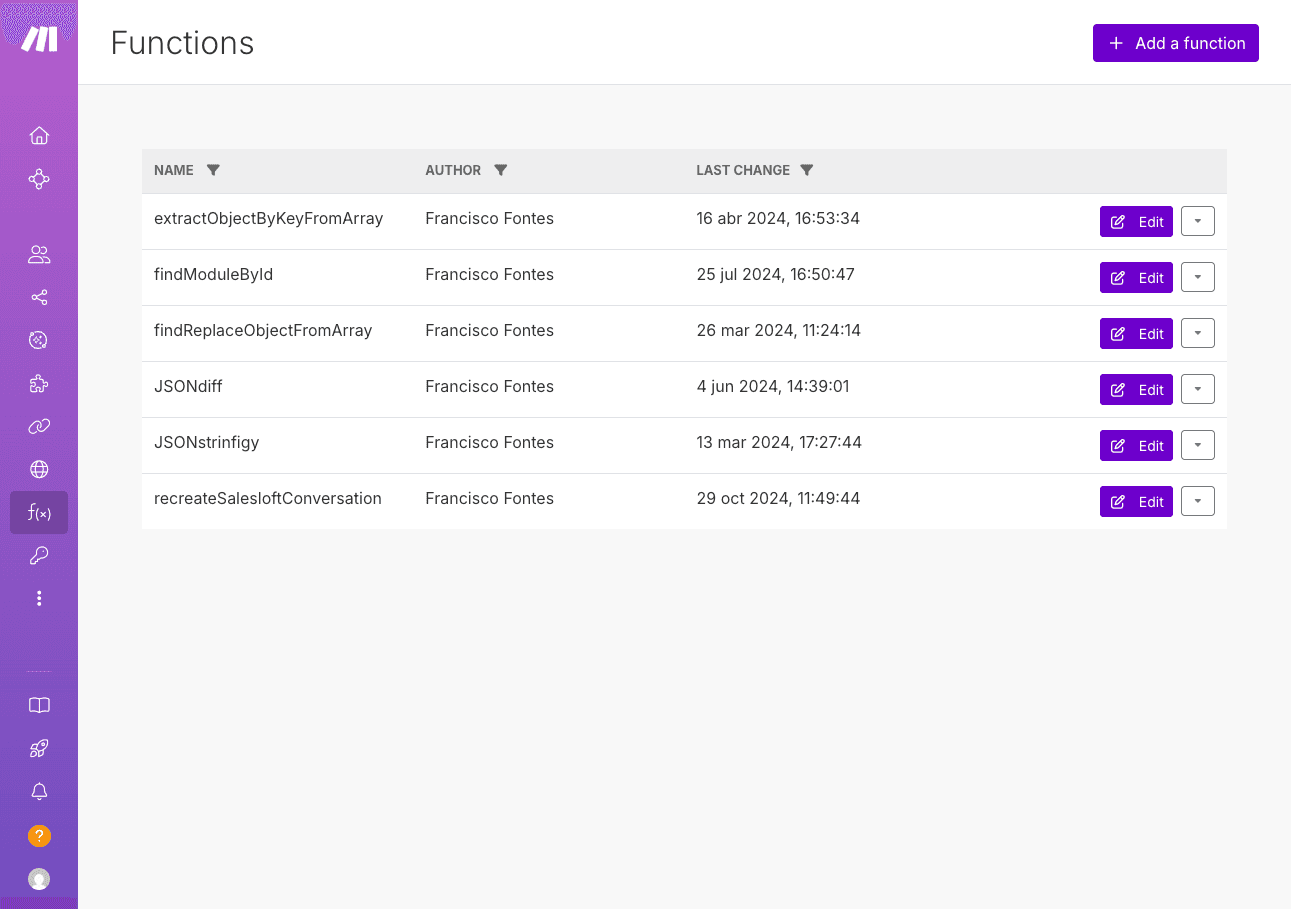This screenshot has height=909, width=1291.
Task: Filter the NAME column
Action: 213,170
